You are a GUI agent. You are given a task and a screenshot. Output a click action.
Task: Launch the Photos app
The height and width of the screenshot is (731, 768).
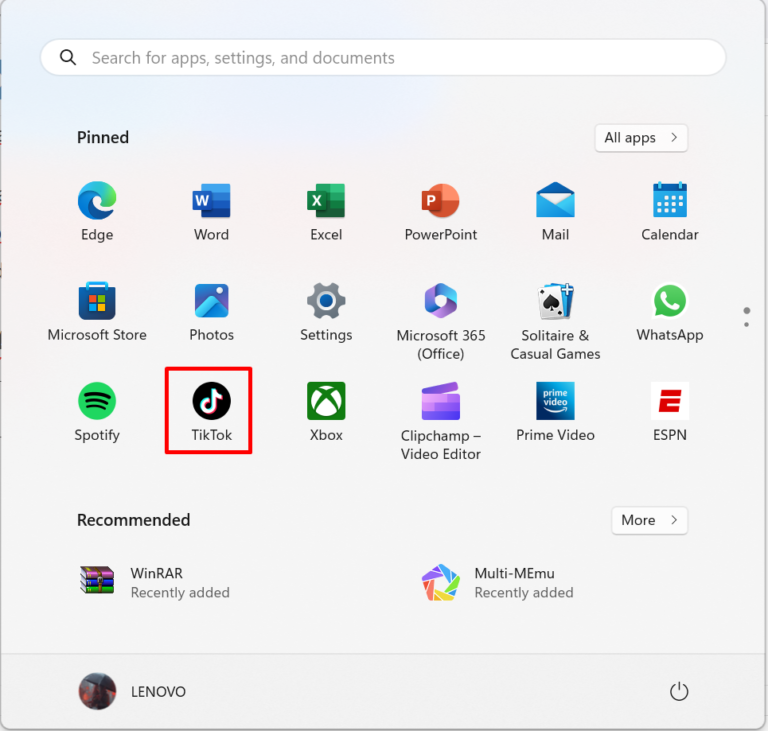211,312
